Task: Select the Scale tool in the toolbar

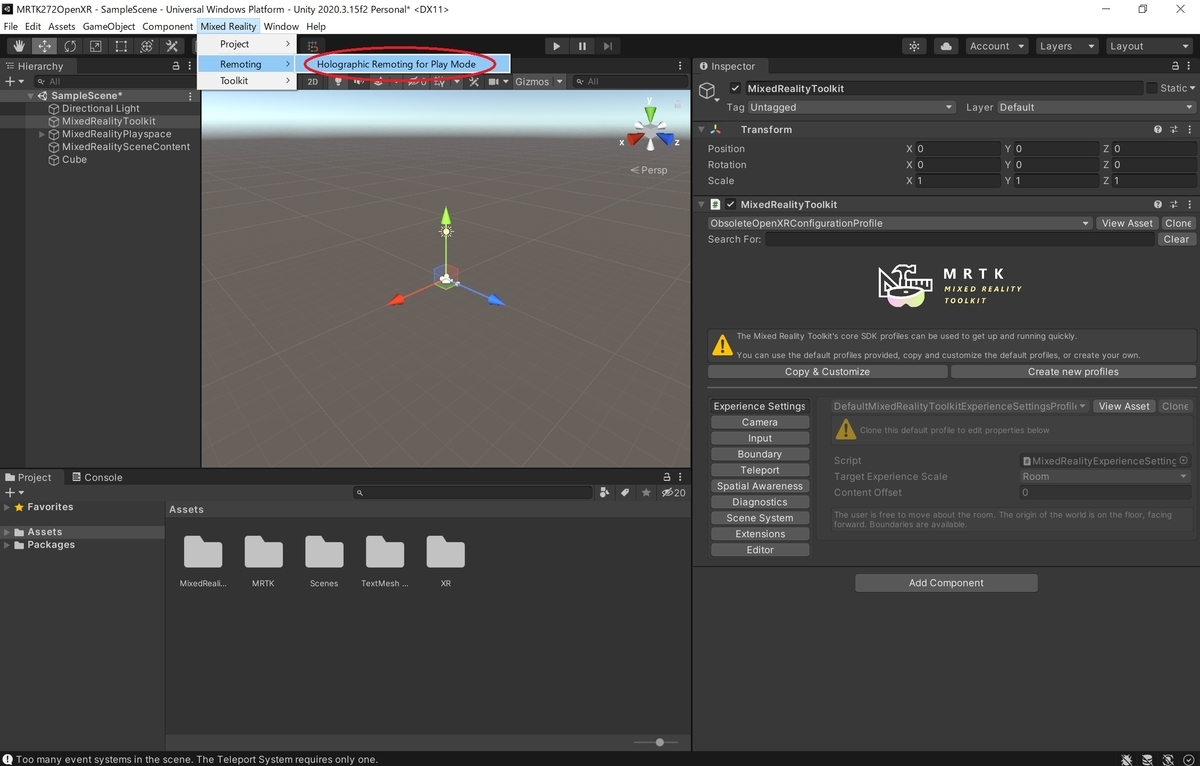Action: 96,46
